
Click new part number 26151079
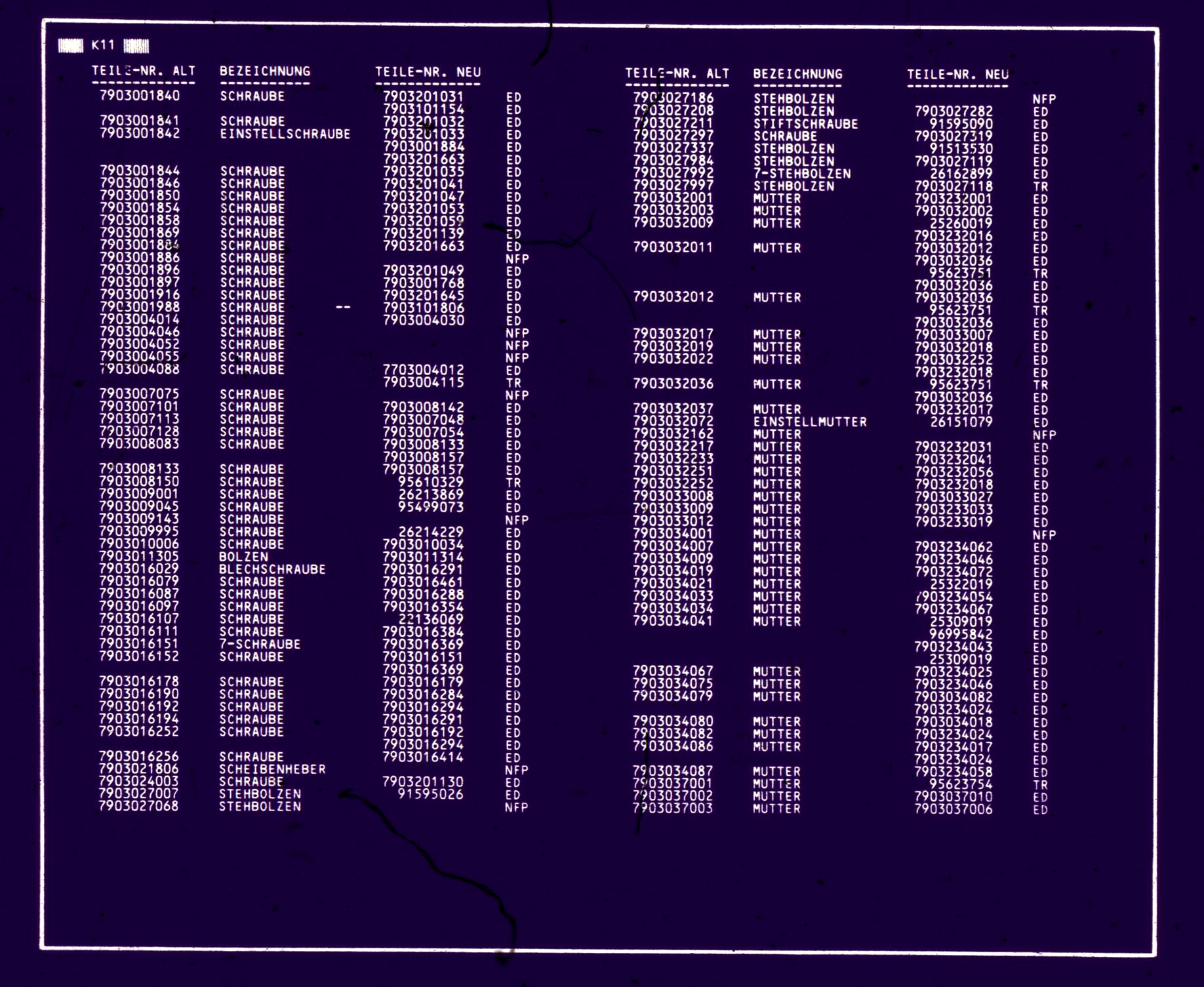pyautogui.click(x=961, y=422)
